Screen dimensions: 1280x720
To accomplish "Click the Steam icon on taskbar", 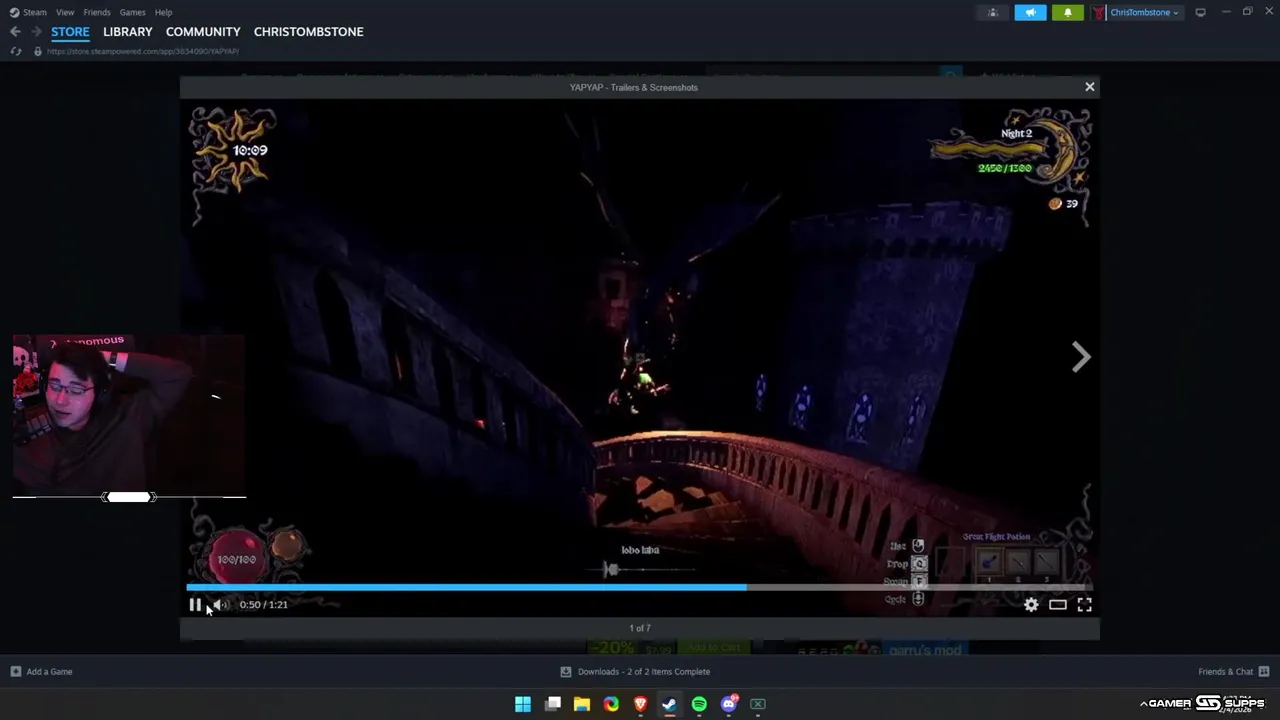I will pos(669,704).
